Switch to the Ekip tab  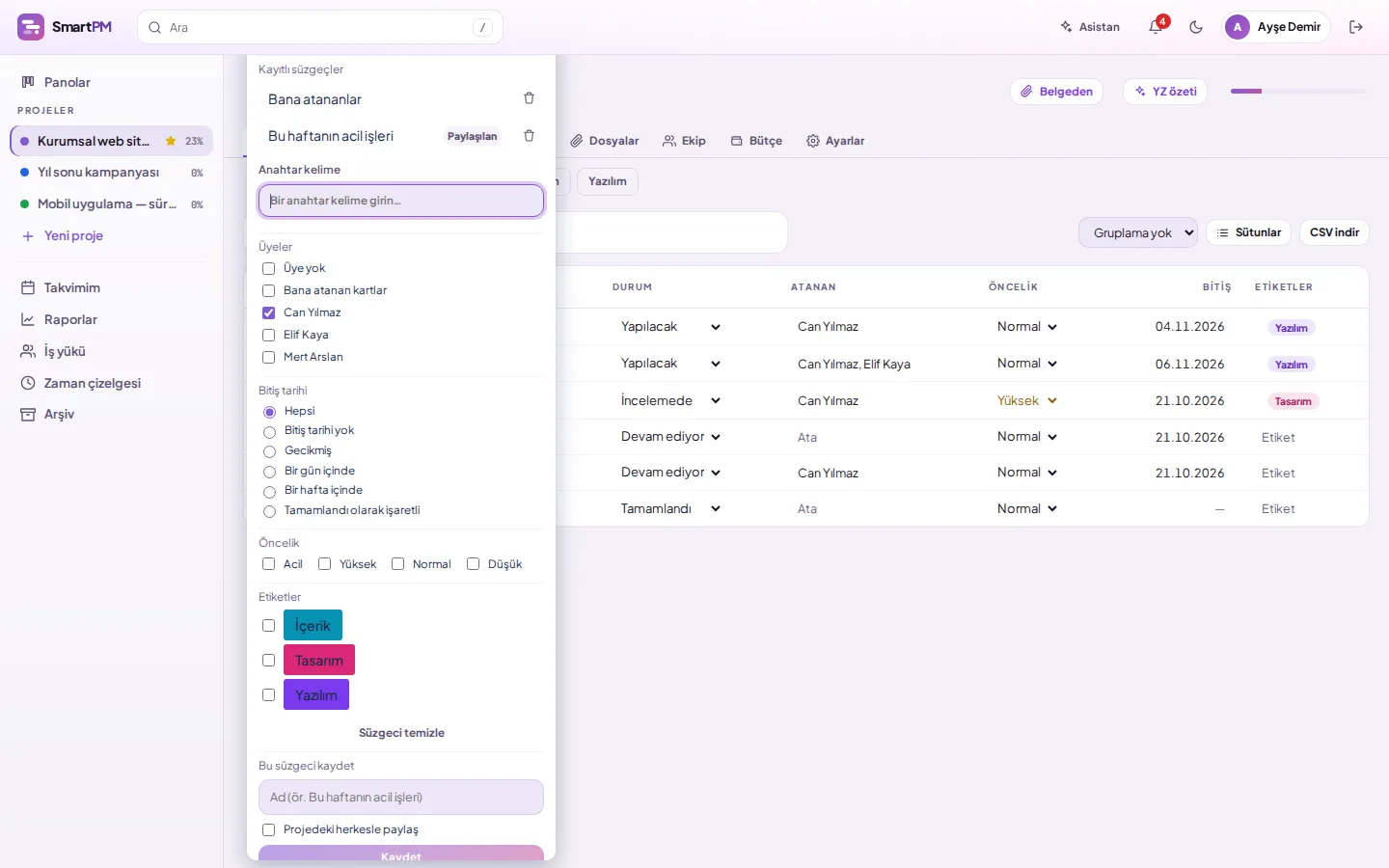click(684, 141)
